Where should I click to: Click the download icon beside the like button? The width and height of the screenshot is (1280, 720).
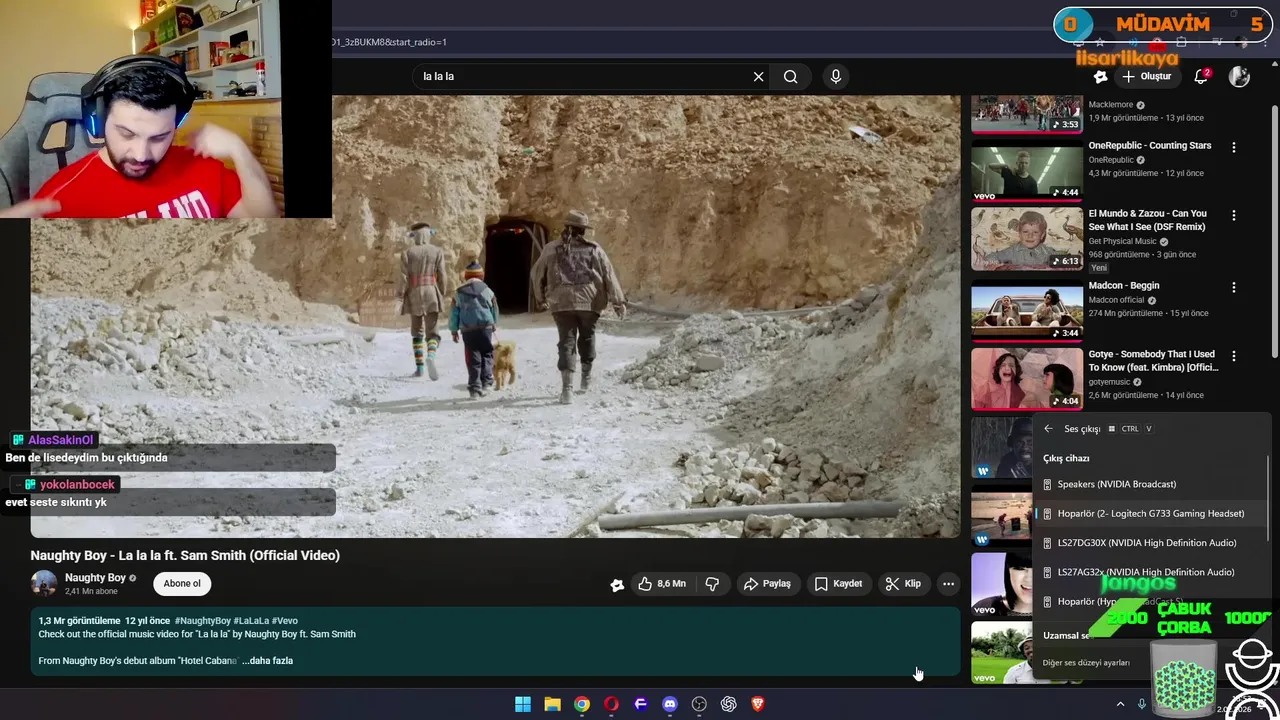[617, 585]
